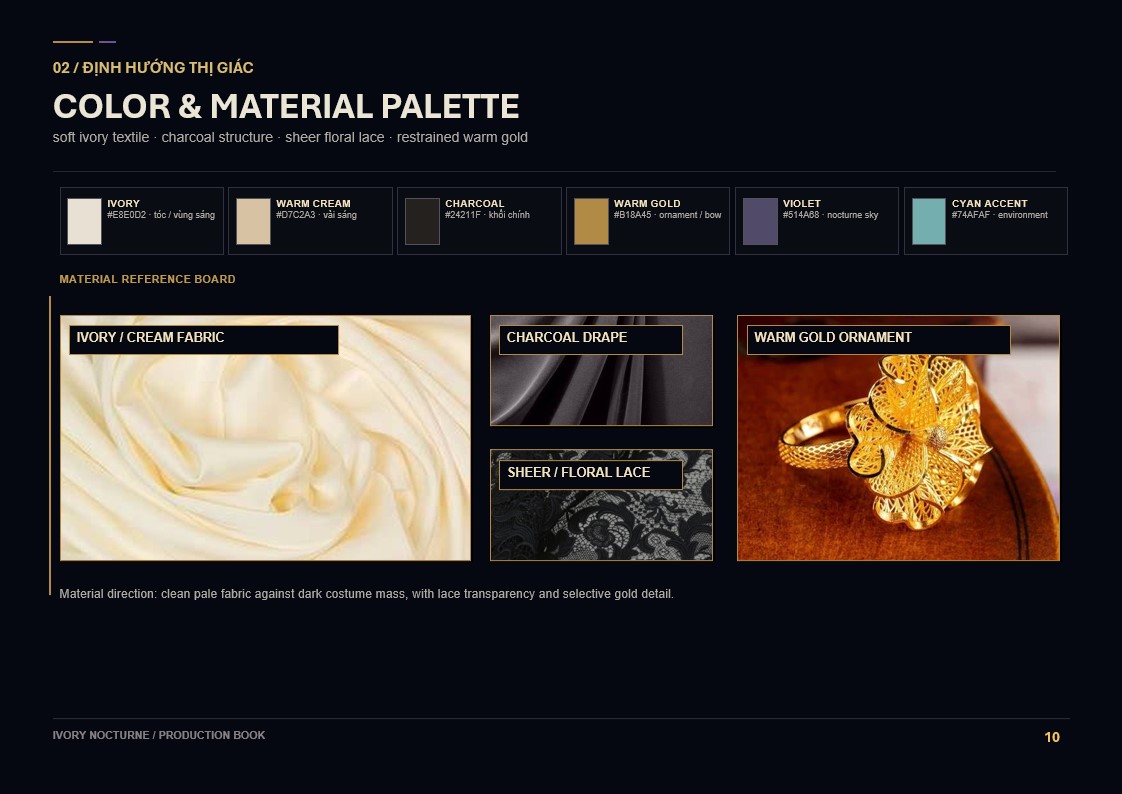
Task: Click the hex code "#24211F · khối chính"
Action: (x=487, y=215)
